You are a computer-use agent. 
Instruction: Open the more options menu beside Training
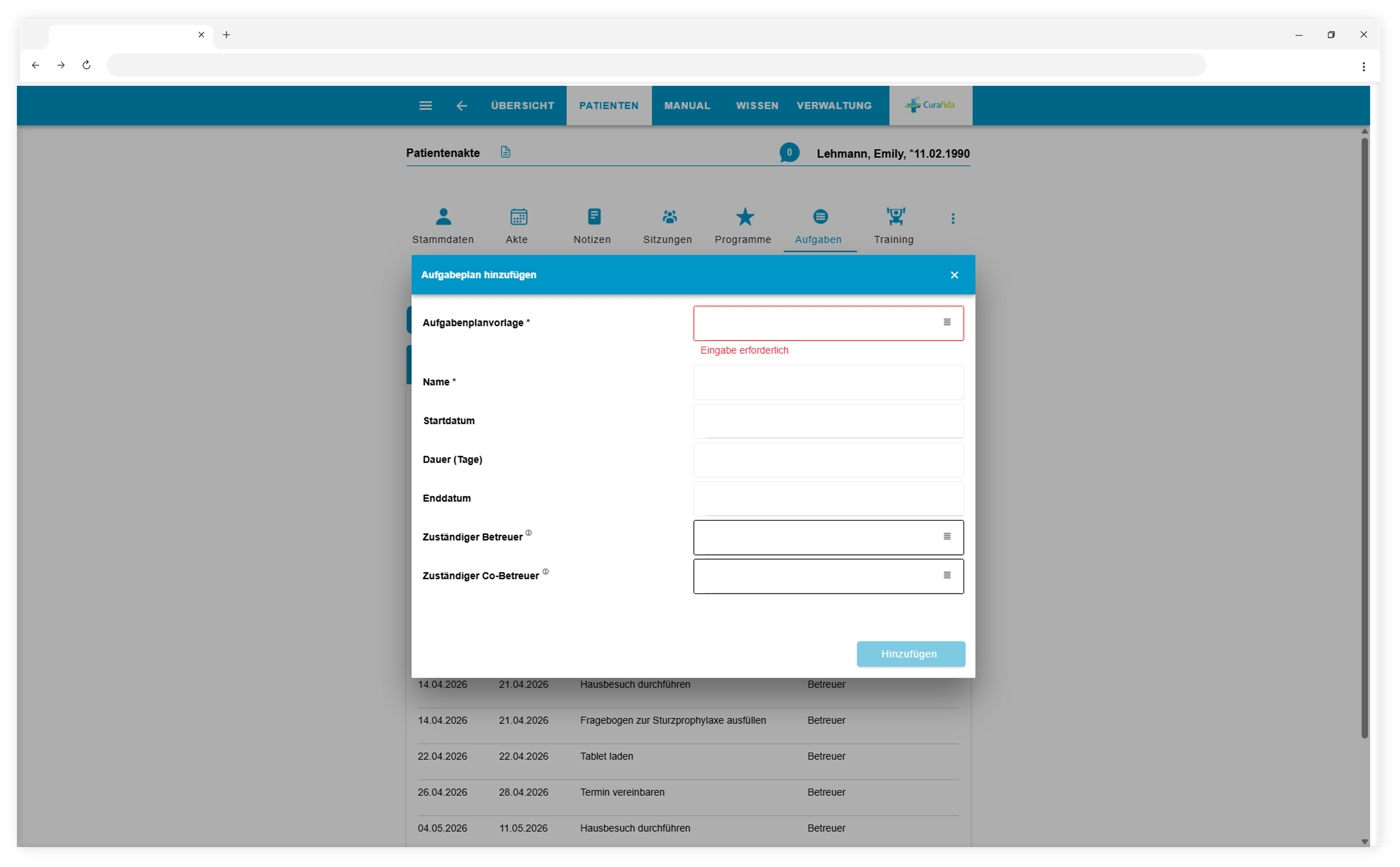coord(952,218)
